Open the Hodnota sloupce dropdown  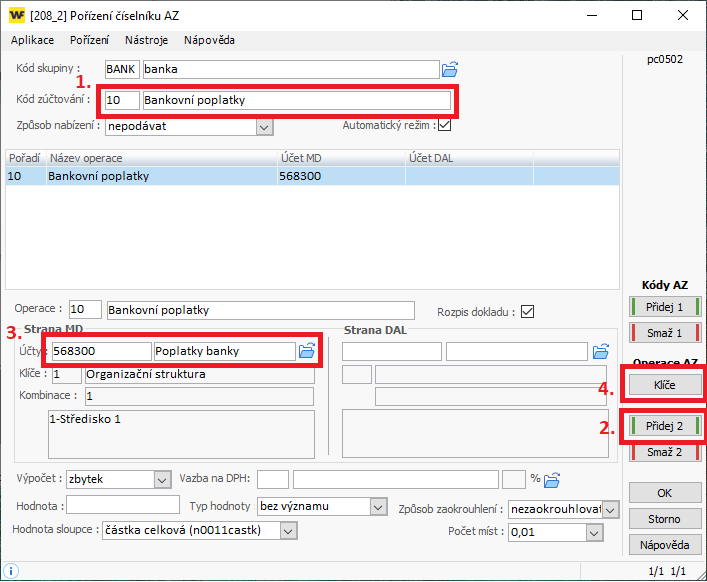[x=288, y=531]
